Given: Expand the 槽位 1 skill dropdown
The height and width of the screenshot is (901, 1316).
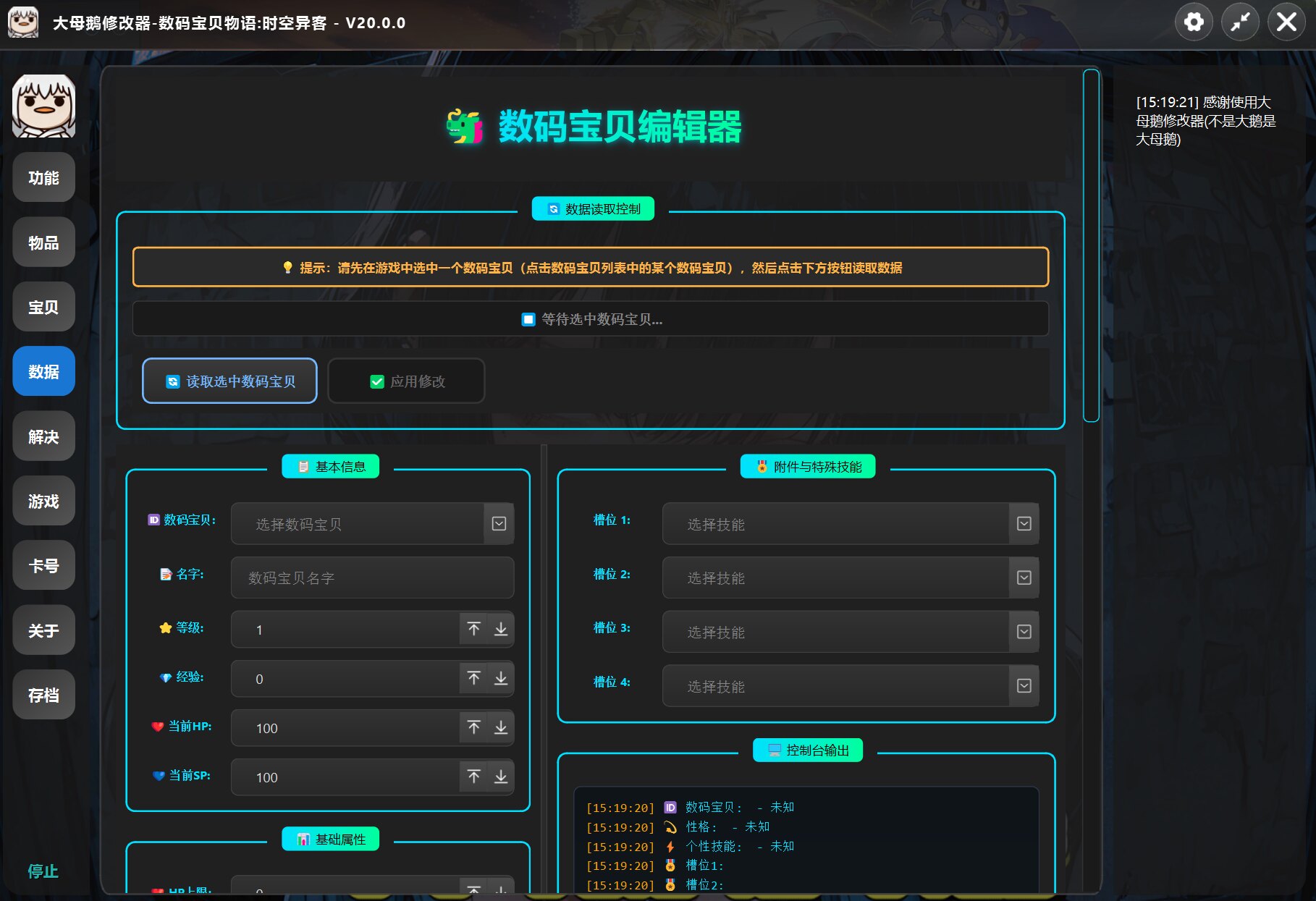Looking at the screenshot, I should tap(850, 523).
